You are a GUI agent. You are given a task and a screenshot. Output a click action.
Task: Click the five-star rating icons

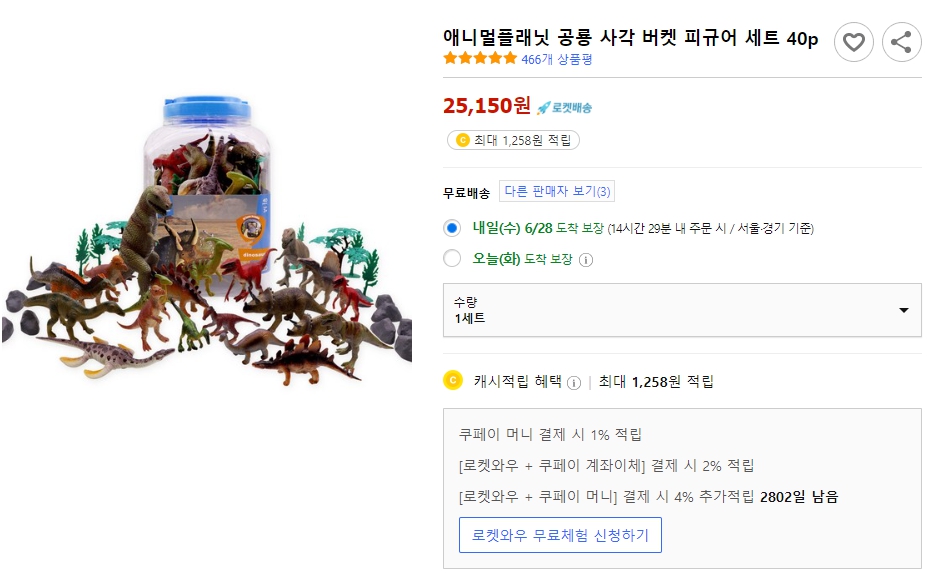point(480,59)
